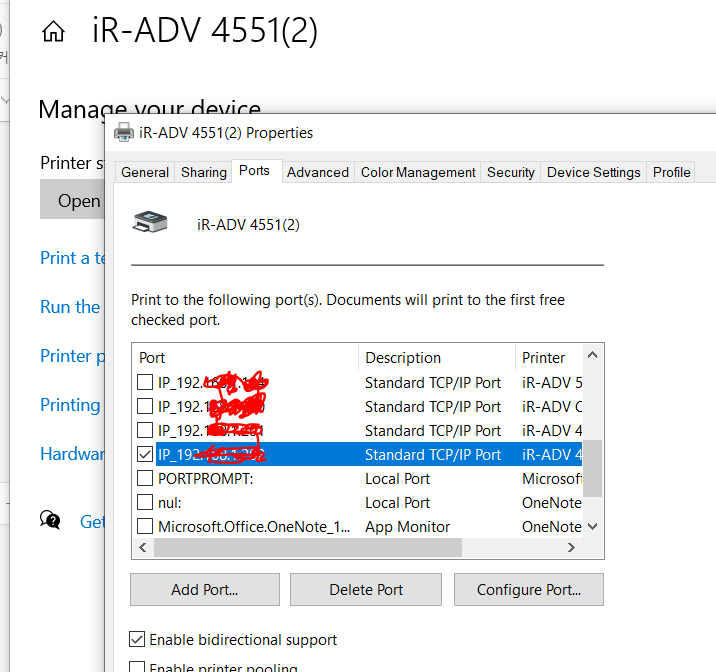Viewport: 716px width, 672px height.
Task: Click the Add Port... button
Action: [205, 589]
